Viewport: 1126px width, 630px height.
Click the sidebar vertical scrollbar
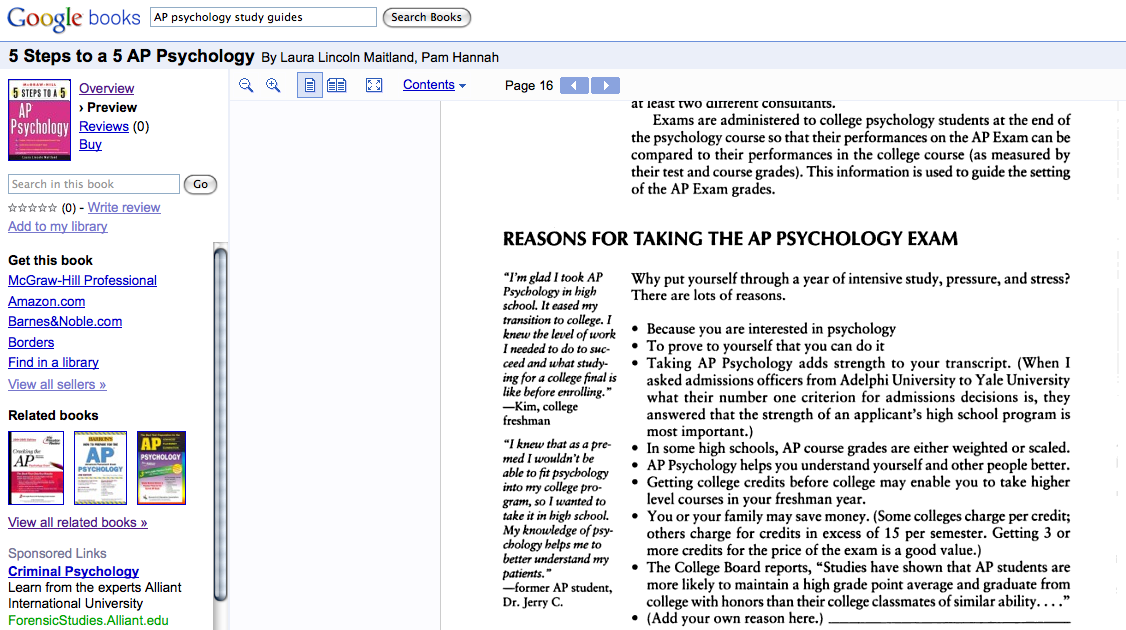220,424
